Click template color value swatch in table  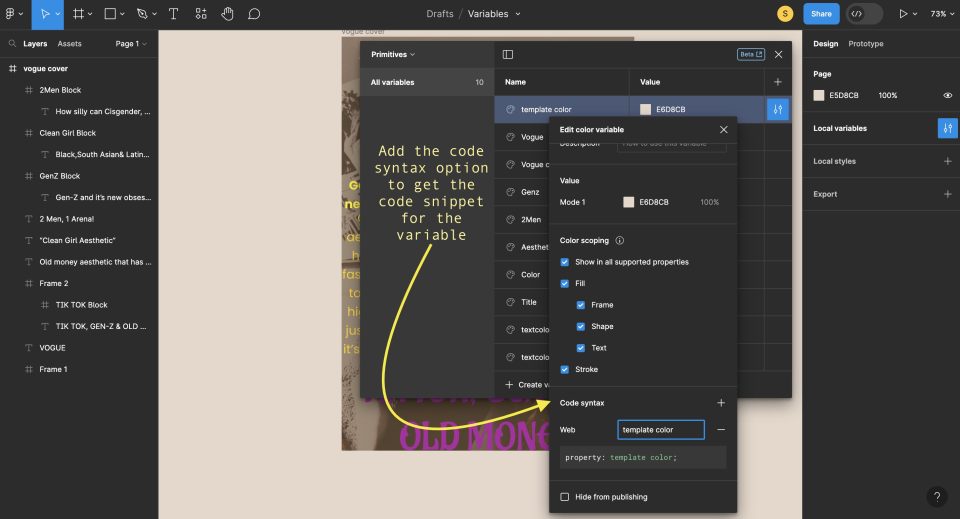645,110
